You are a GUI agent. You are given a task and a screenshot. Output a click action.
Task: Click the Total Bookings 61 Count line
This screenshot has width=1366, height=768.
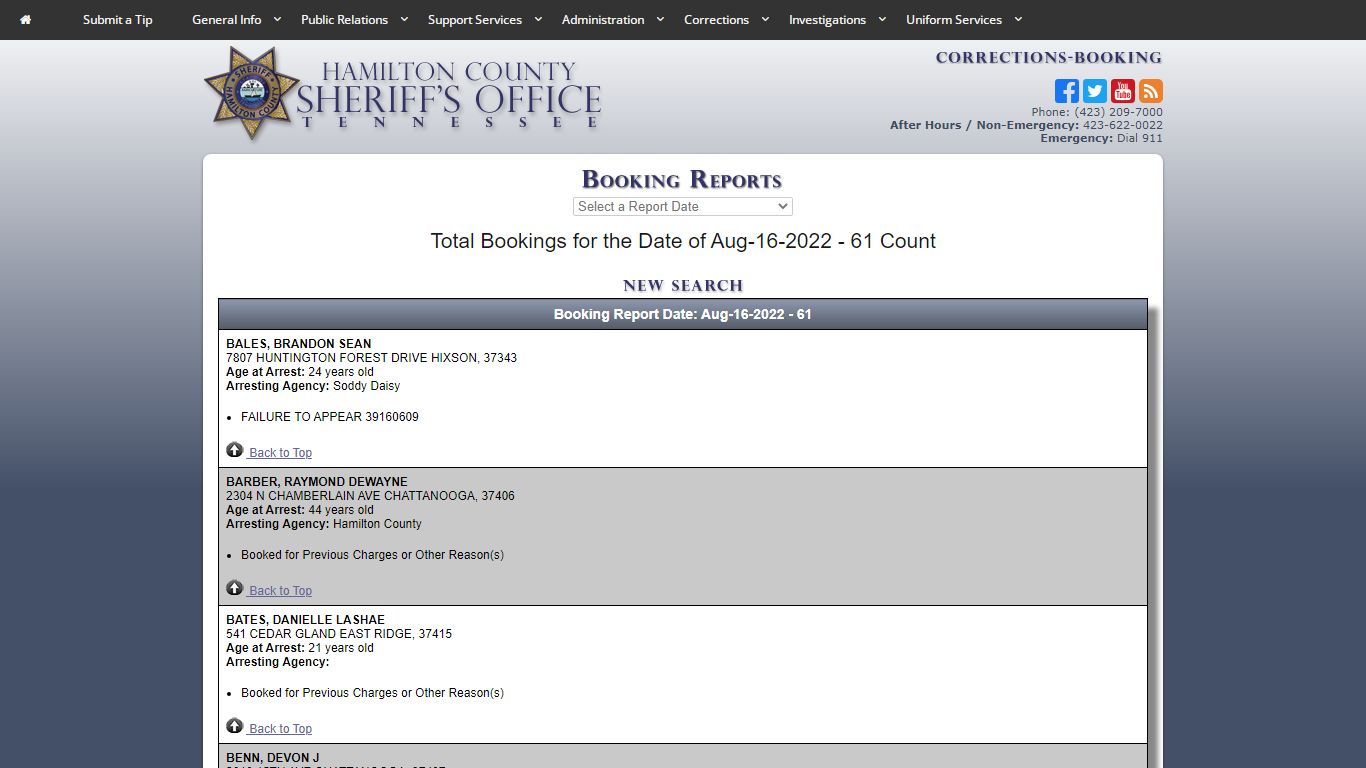(x=683, y=241)
